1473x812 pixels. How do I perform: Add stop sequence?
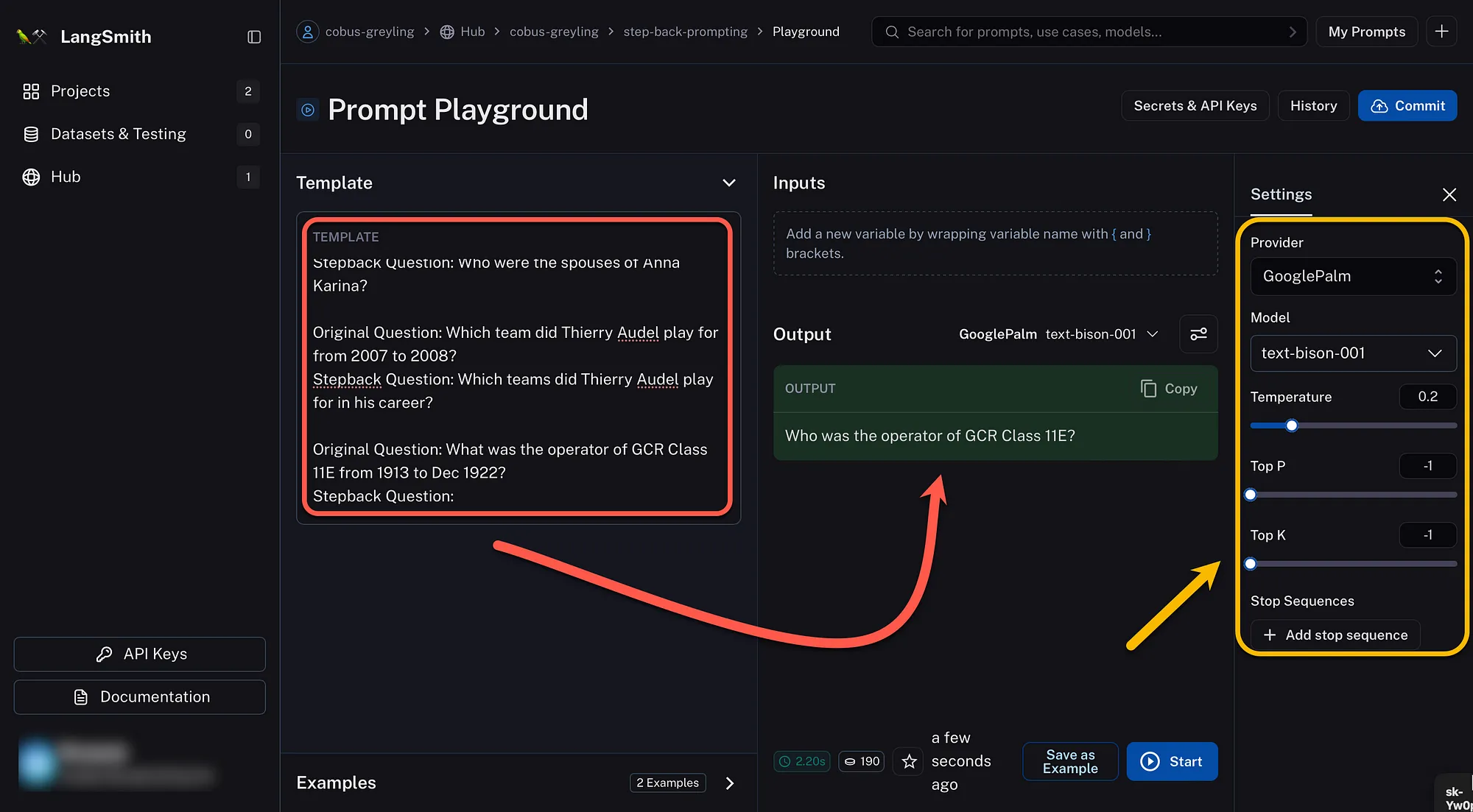coord(1335,635)
